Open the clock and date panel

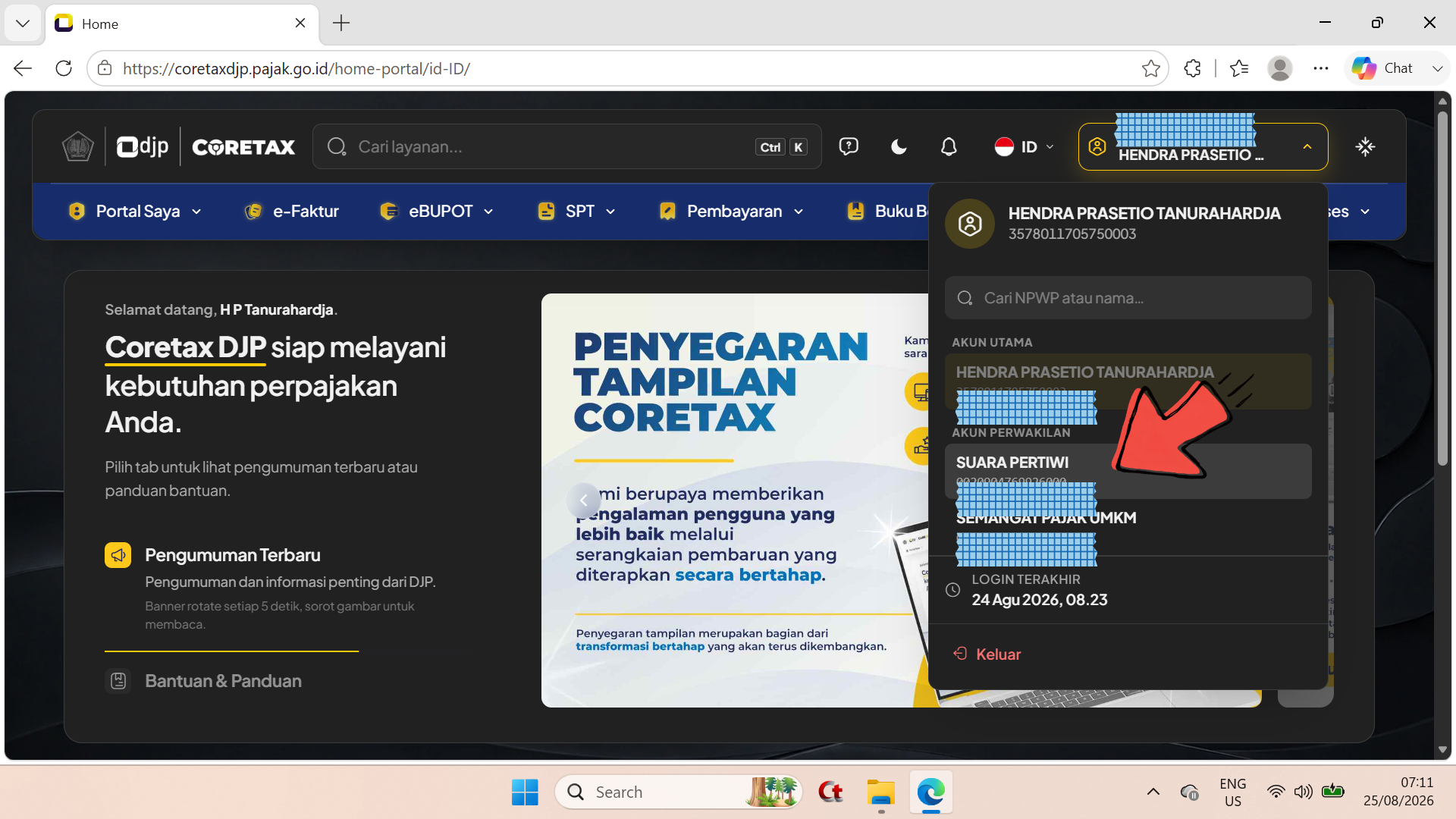[1399, 792]
